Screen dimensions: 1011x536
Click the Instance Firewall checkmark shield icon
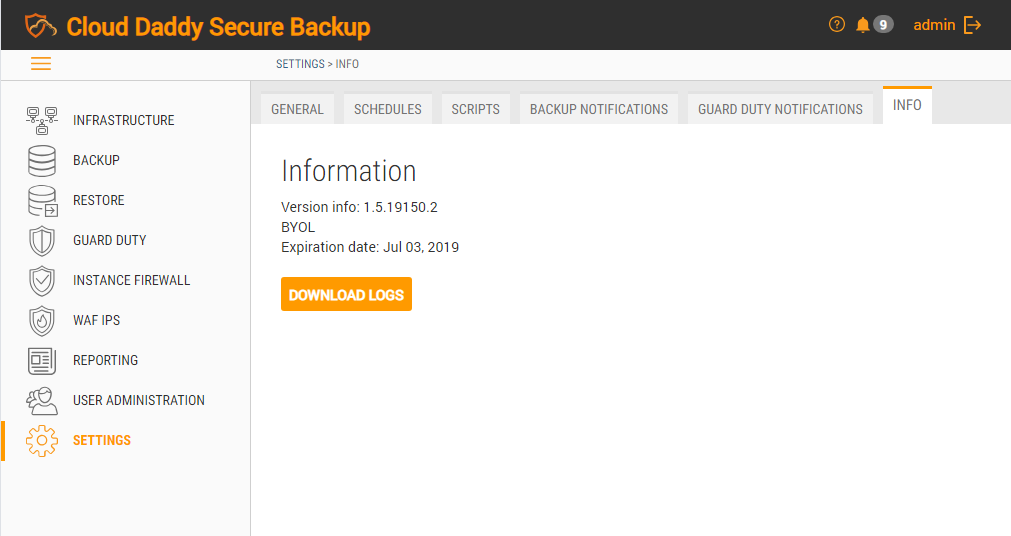[42, 281]
